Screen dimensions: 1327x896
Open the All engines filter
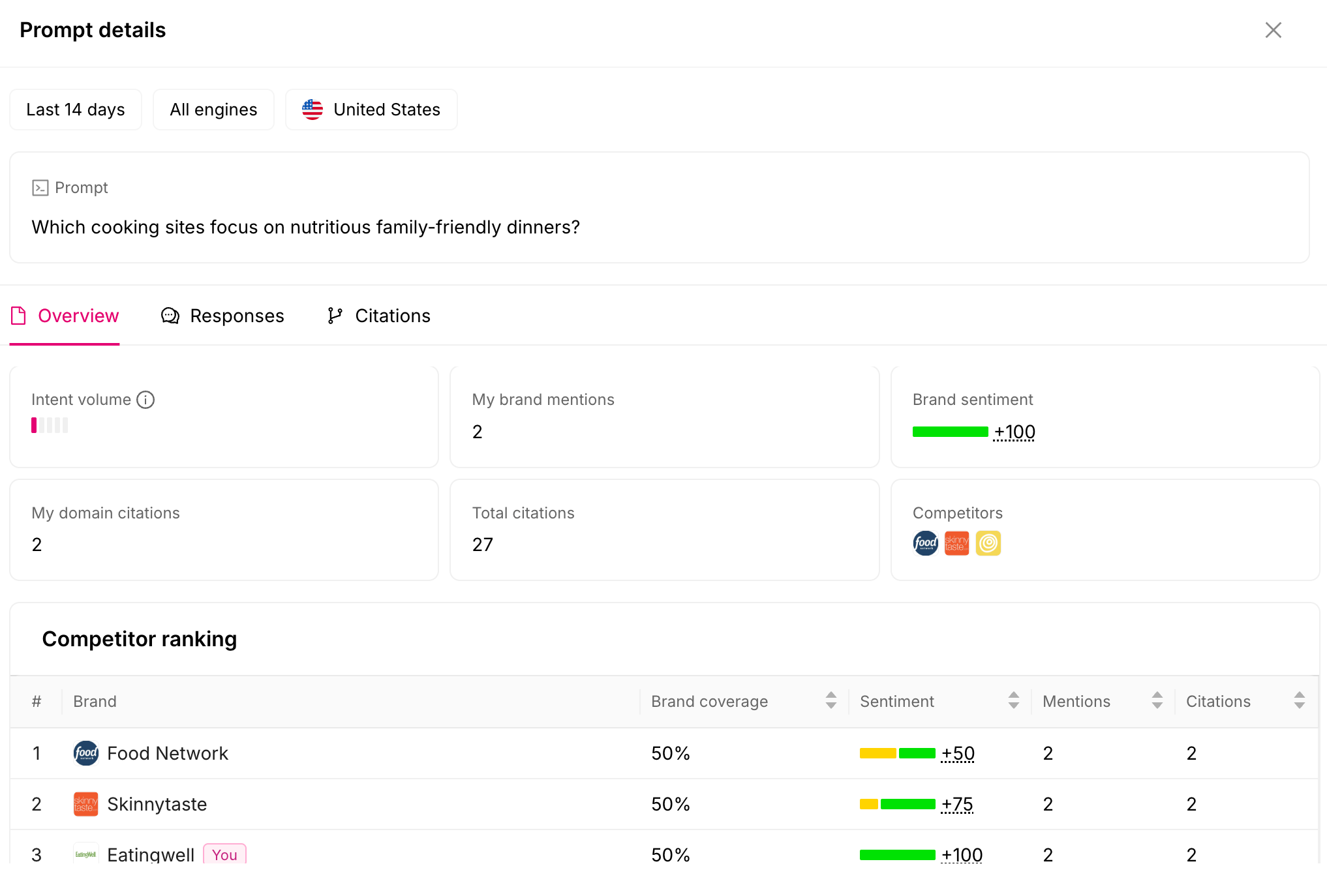tap(213, 110)
